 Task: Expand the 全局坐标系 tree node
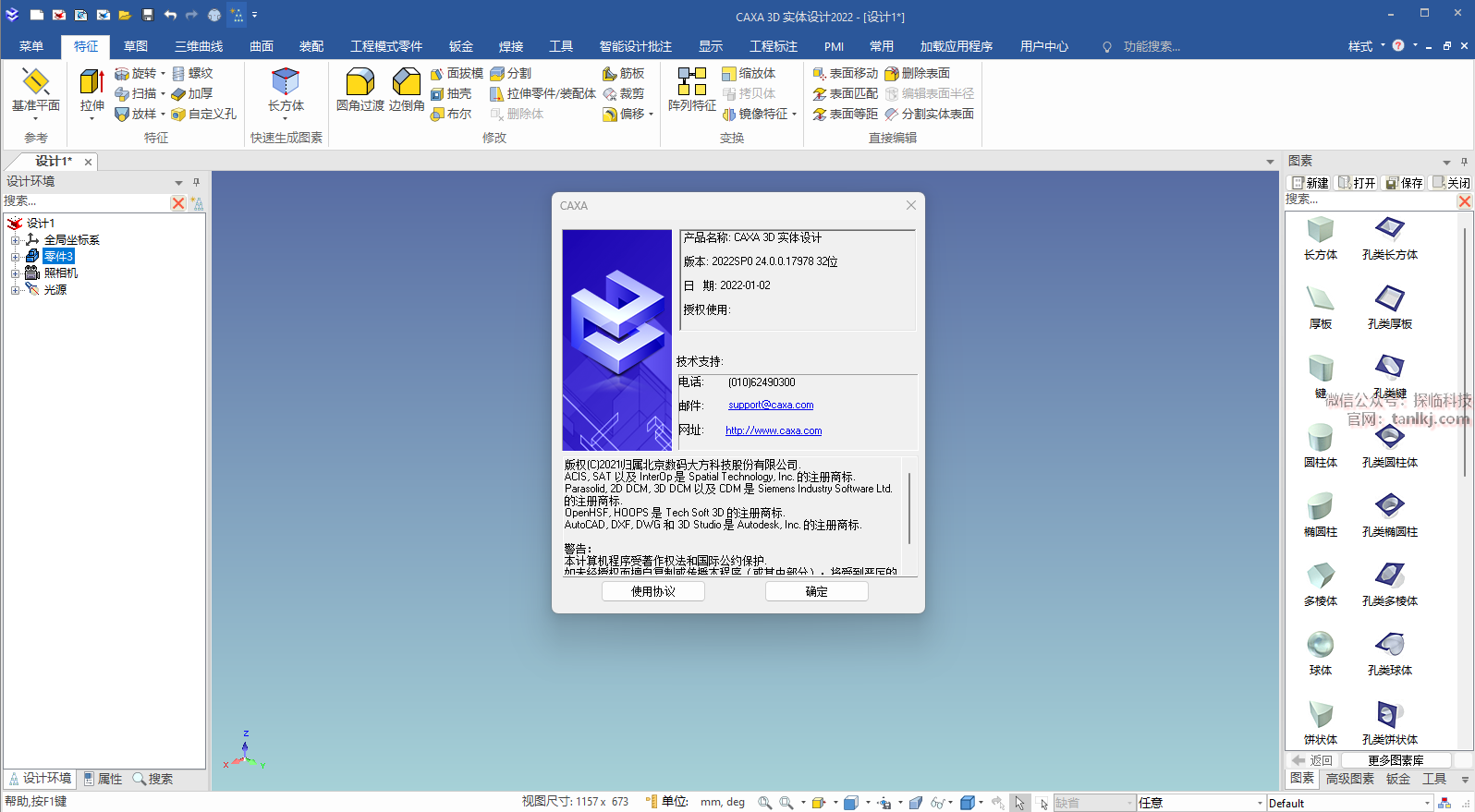click(x=15, y=240)
